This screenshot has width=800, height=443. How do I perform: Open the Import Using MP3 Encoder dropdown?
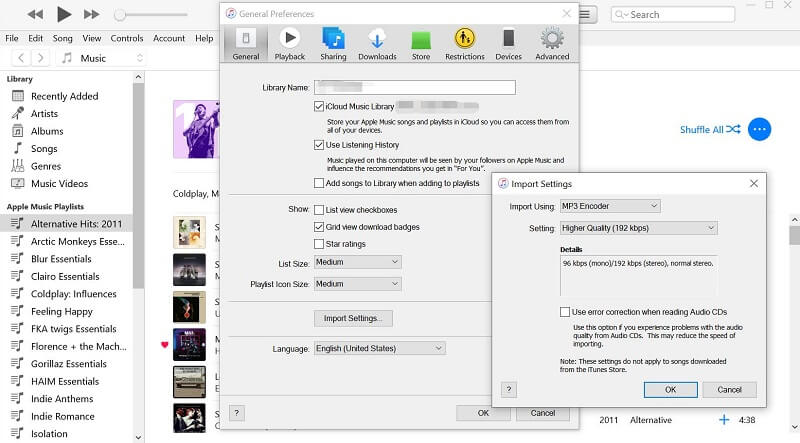609,206
